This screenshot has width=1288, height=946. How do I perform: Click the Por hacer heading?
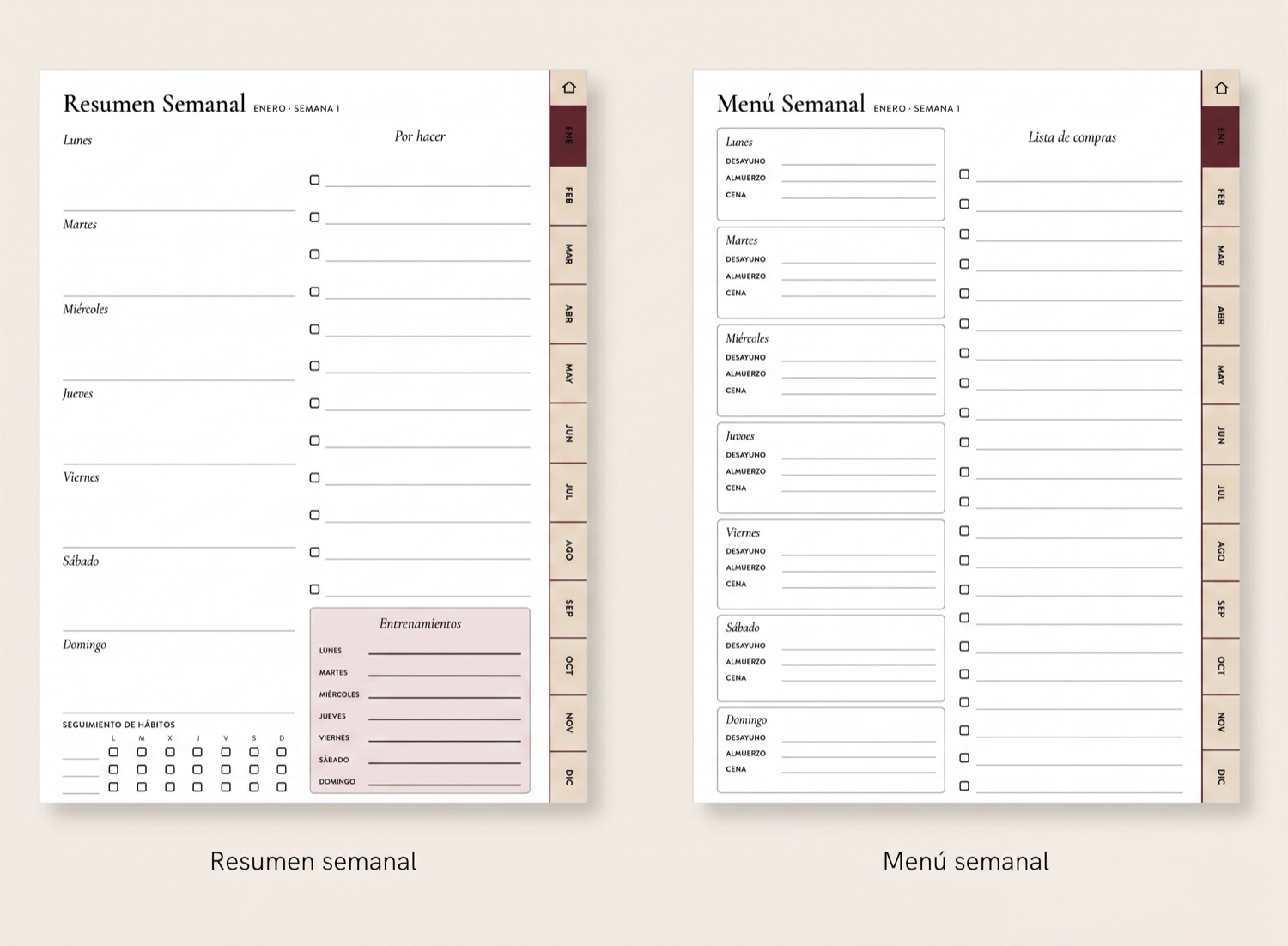click(420, 136)
